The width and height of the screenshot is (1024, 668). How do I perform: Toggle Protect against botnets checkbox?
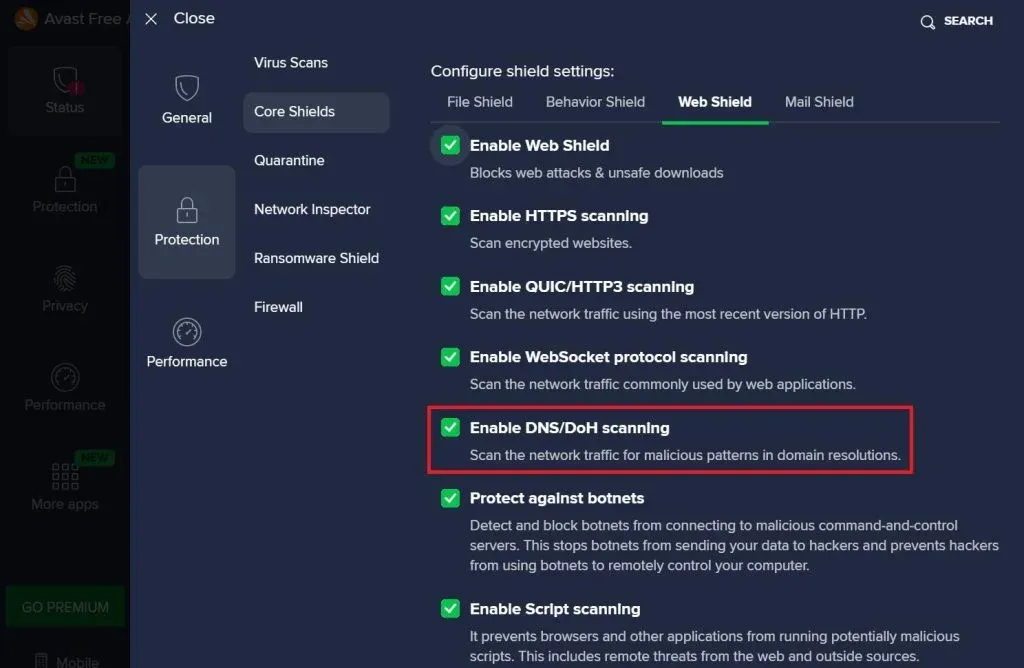450,498
